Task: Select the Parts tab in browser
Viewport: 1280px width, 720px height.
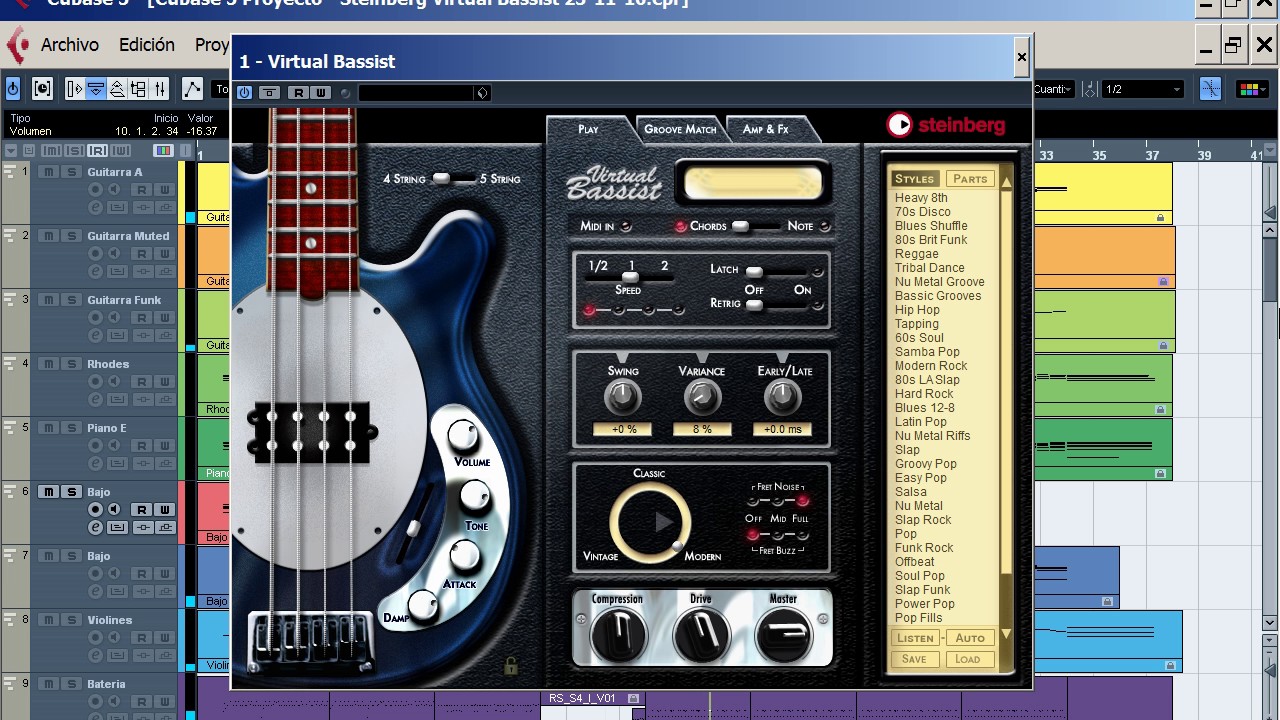Action: (x=970, y=179)
